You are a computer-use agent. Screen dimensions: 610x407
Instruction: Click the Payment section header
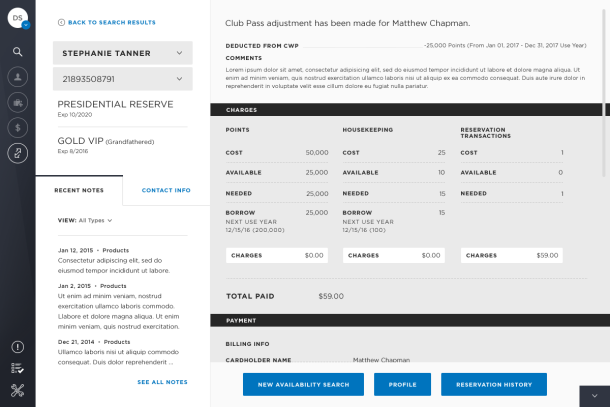[410, 321]
